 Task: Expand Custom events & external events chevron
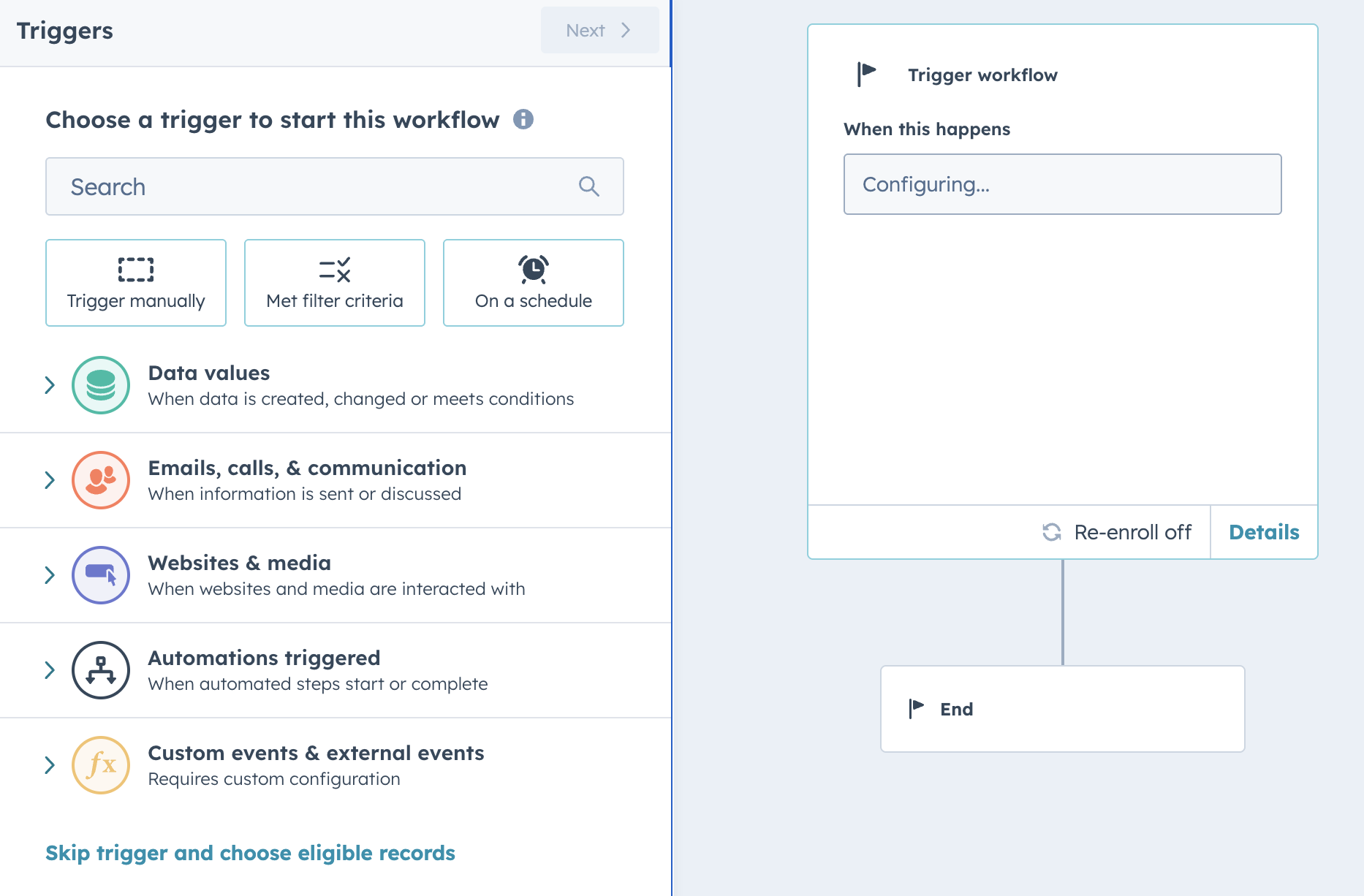[x=50, y=765]
